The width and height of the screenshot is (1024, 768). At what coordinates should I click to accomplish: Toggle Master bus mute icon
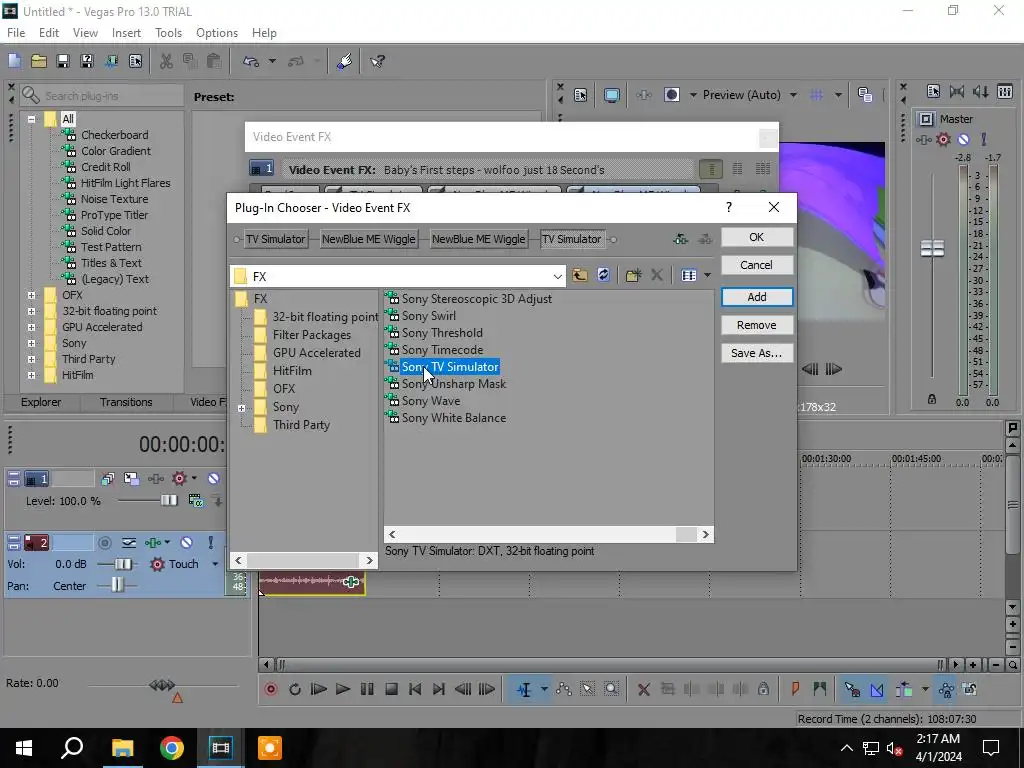tap(963, 139)
